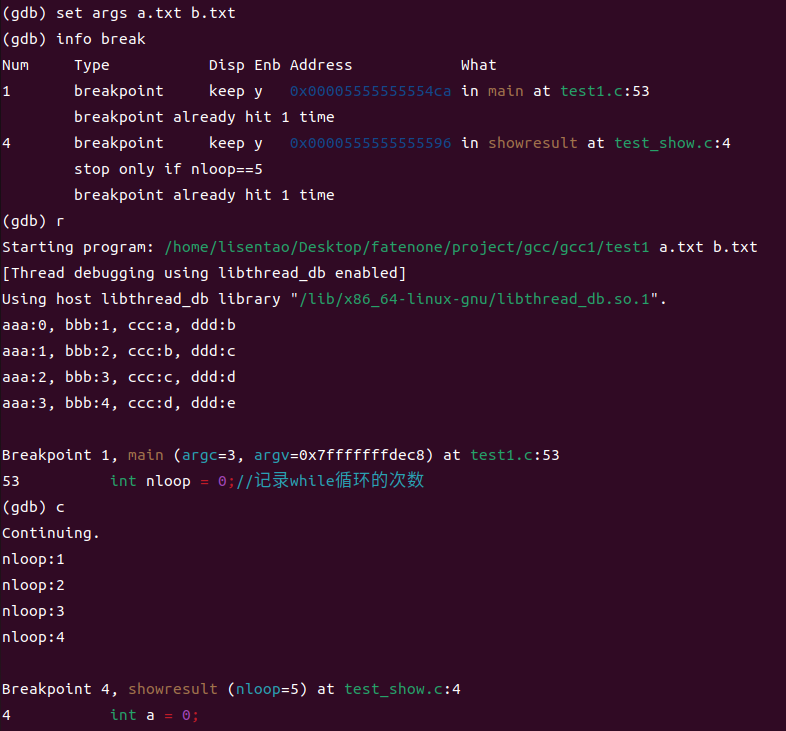Screen dimensions: 786x731
Task: Click the "int a = 0;" source line
Action: [x=155, y=715]
